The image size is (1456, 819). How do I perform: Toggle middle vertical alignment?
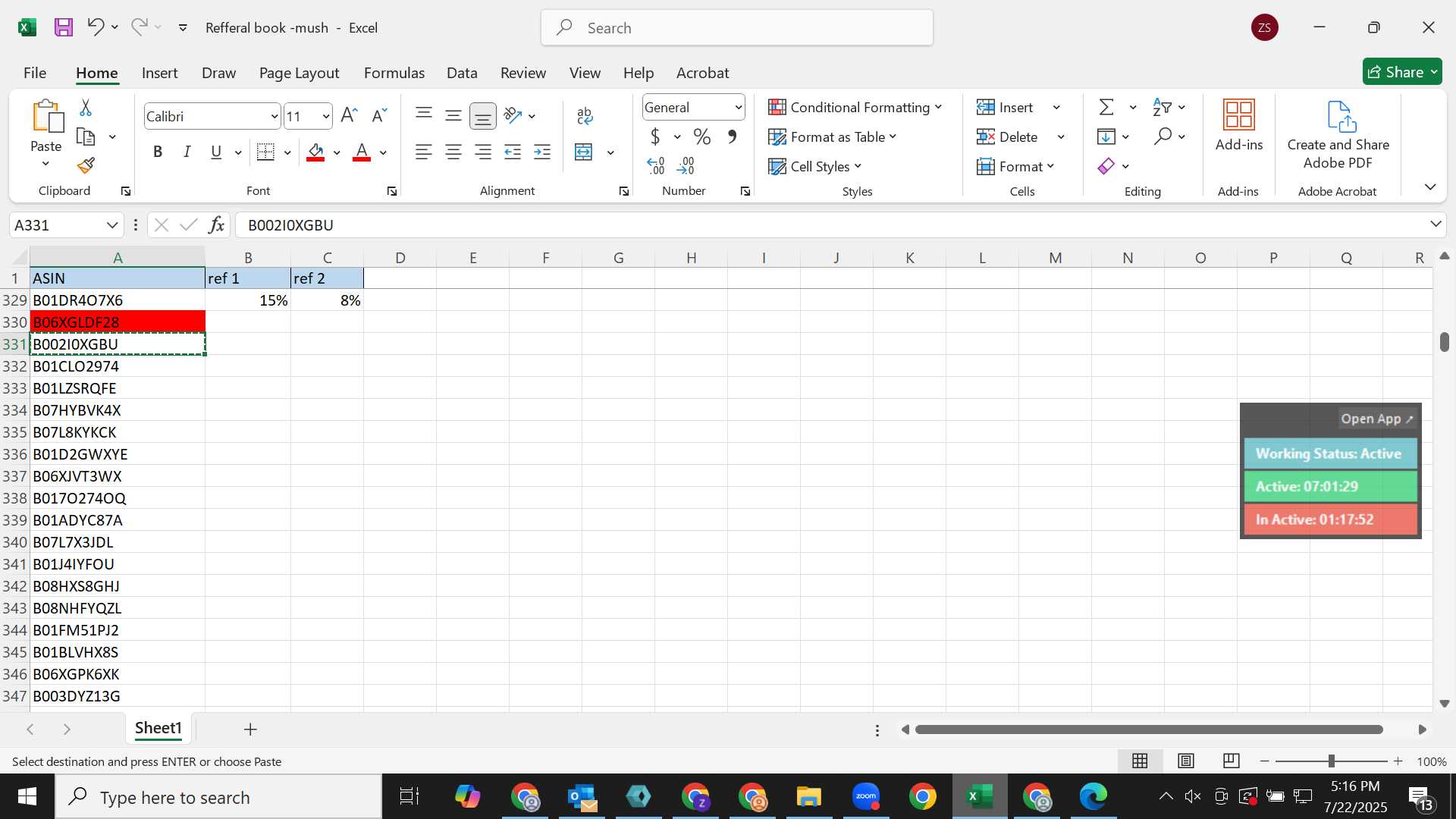coord(453,115)
